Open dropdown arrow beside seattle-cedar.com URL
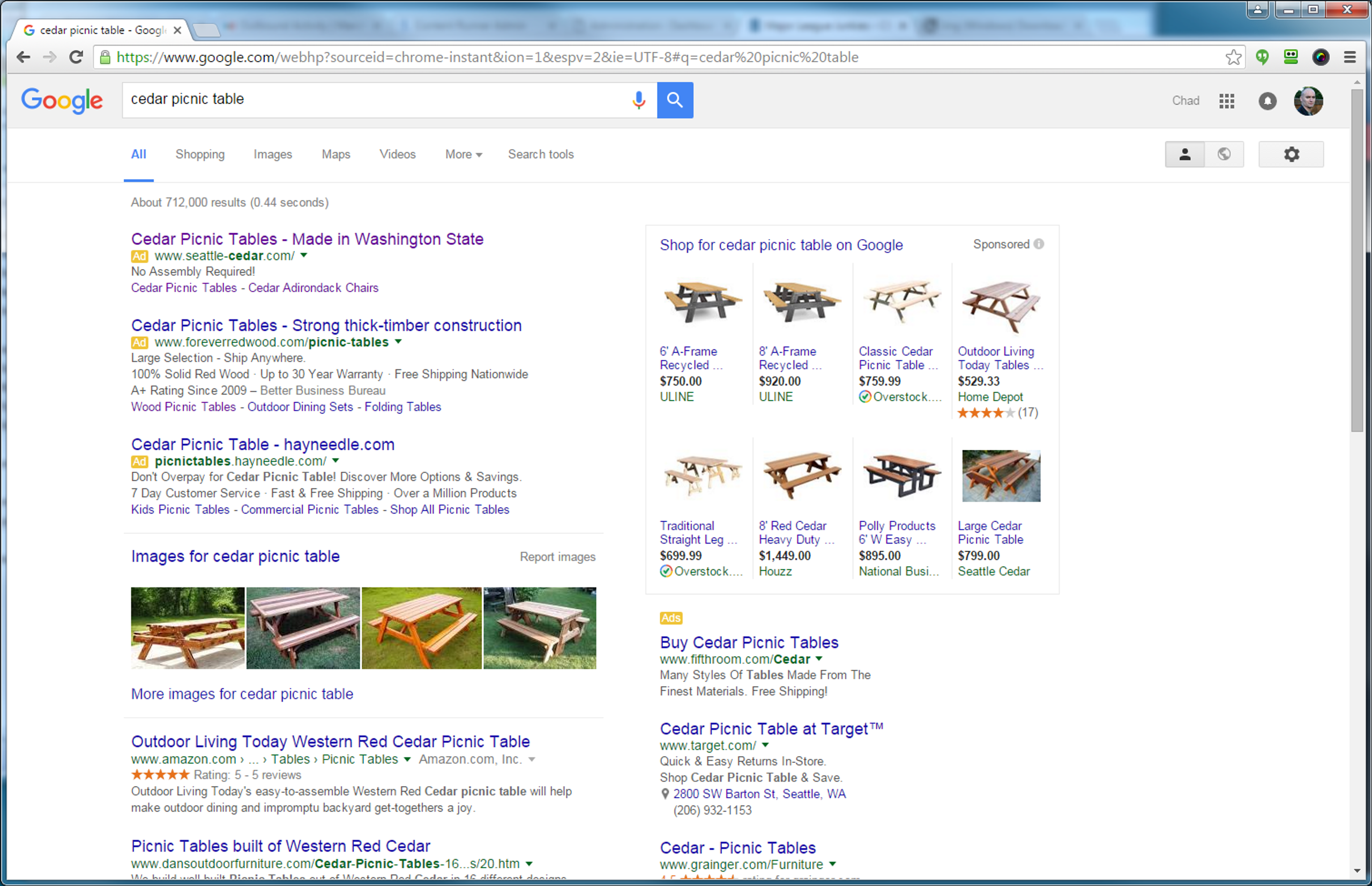This screenshot has height=886, width=1372. [x=304, y=256]
